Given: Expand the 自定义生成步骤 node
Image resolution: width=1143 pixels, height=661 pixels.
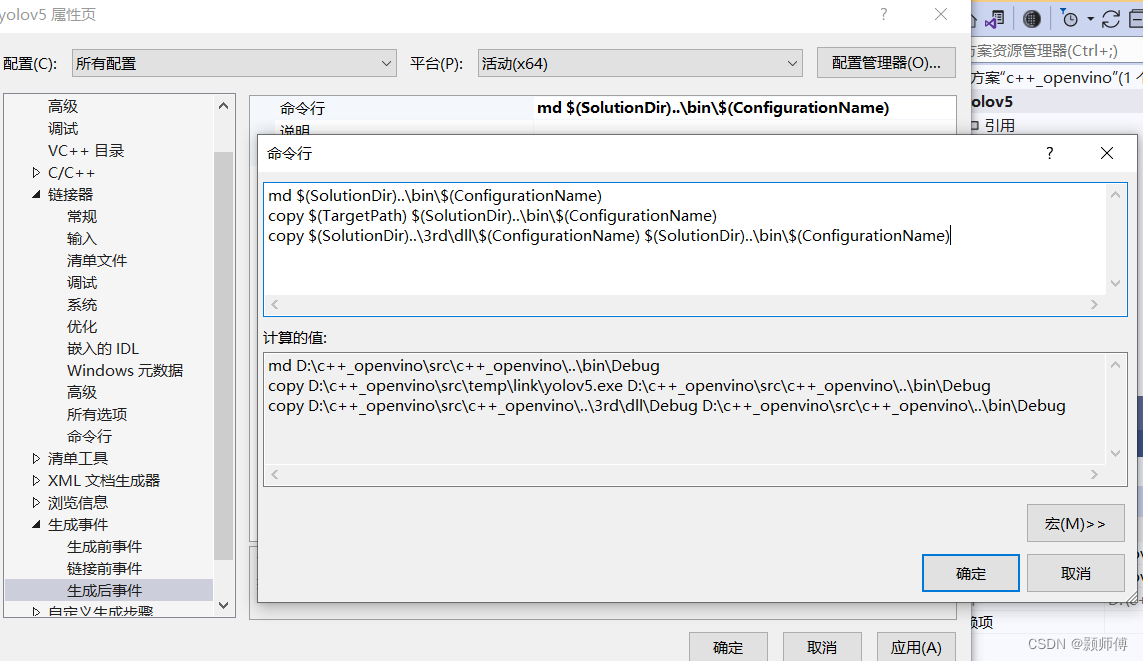Looking at the screenshot, I should (36, 611).
